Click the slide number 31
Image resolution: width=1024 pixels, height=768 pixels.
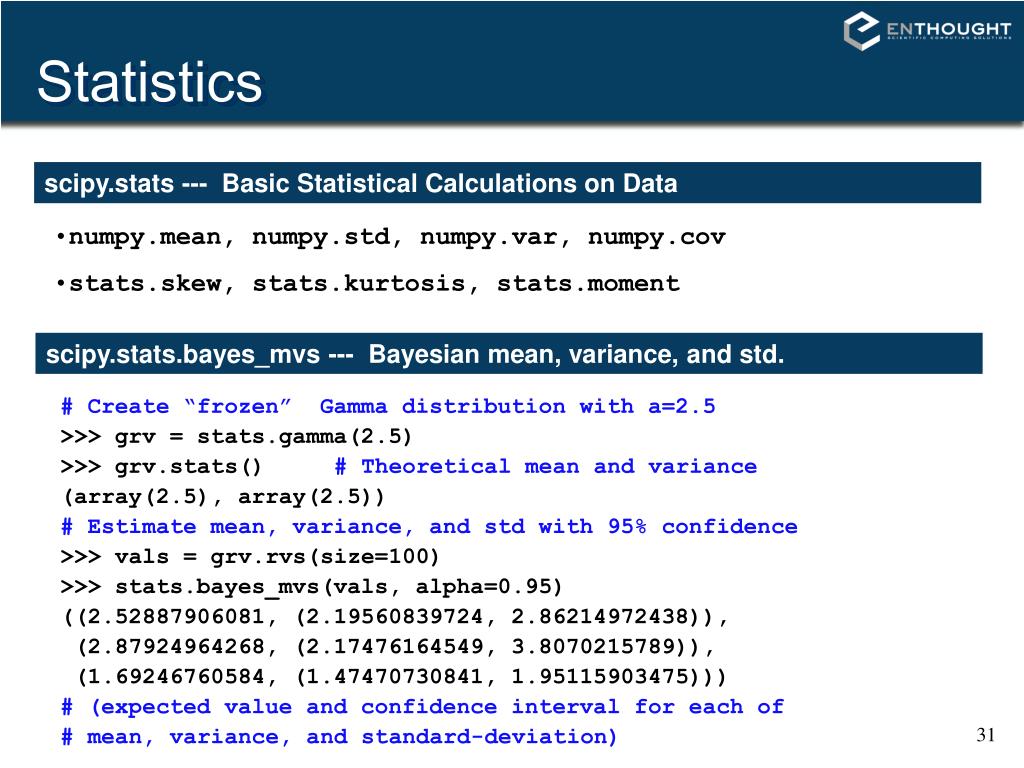[x=985, y=735]
